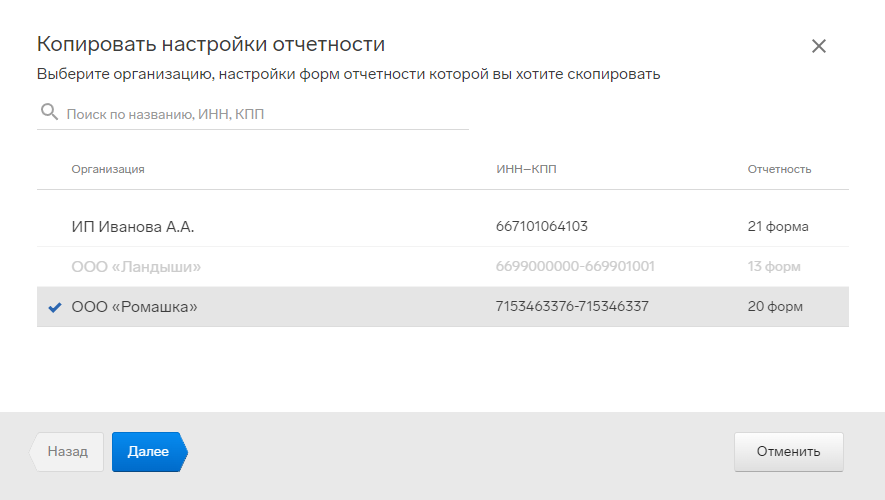885x500 pixels.
Task: Click the Отчетность column header
Action: (779, 169)
